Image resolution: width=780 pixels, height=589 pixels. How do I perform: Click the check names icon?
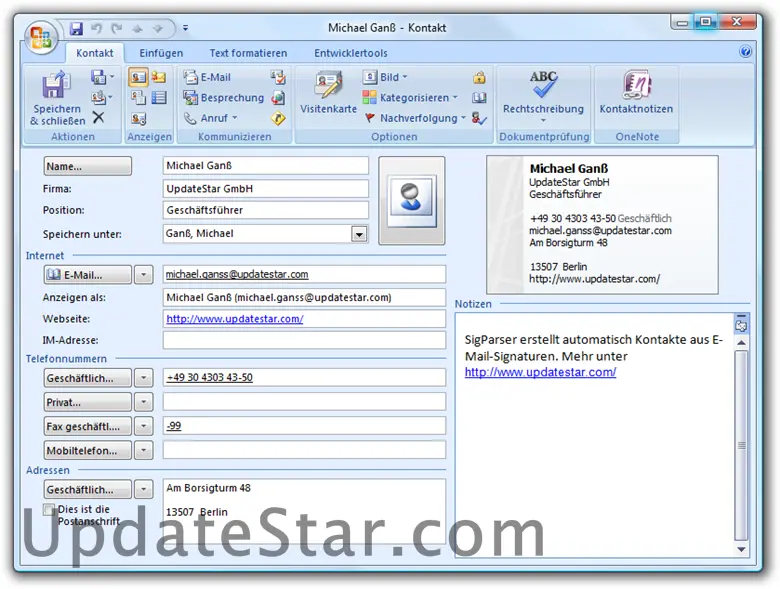[x=479, y=118]
